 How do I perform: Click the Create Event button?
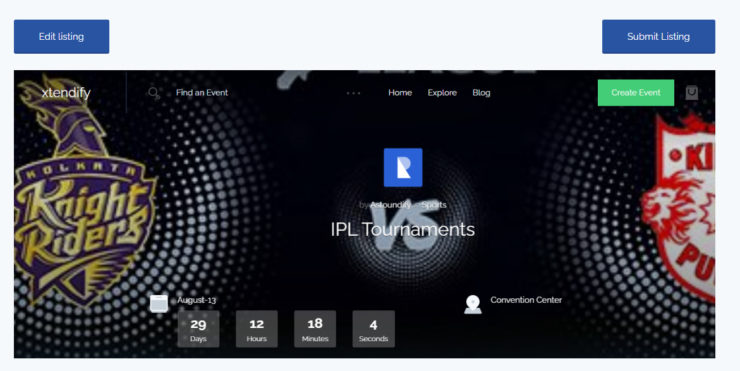[636, 93]
